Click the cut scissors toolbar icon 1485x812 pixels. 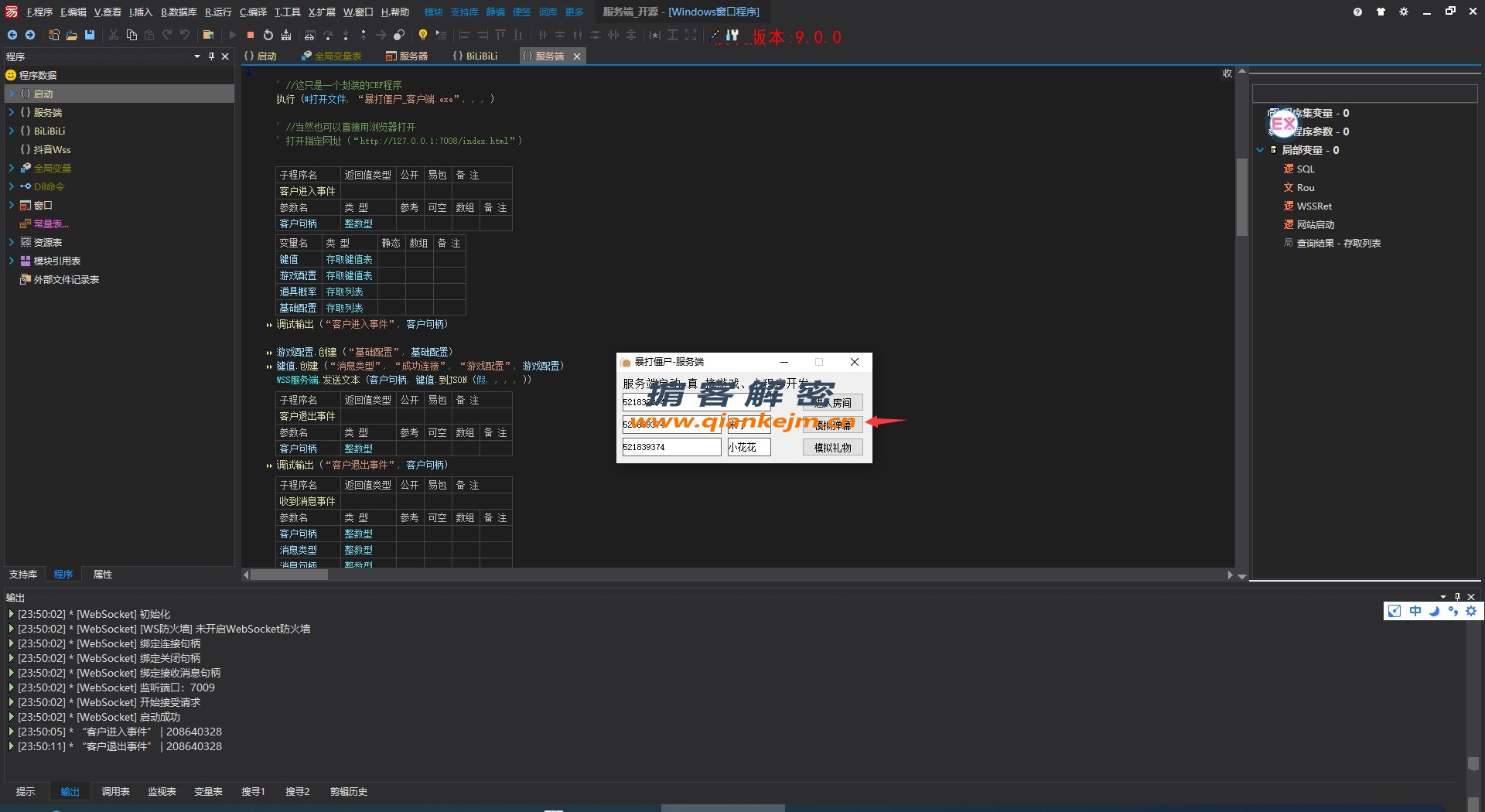click(x=114, y=36)
